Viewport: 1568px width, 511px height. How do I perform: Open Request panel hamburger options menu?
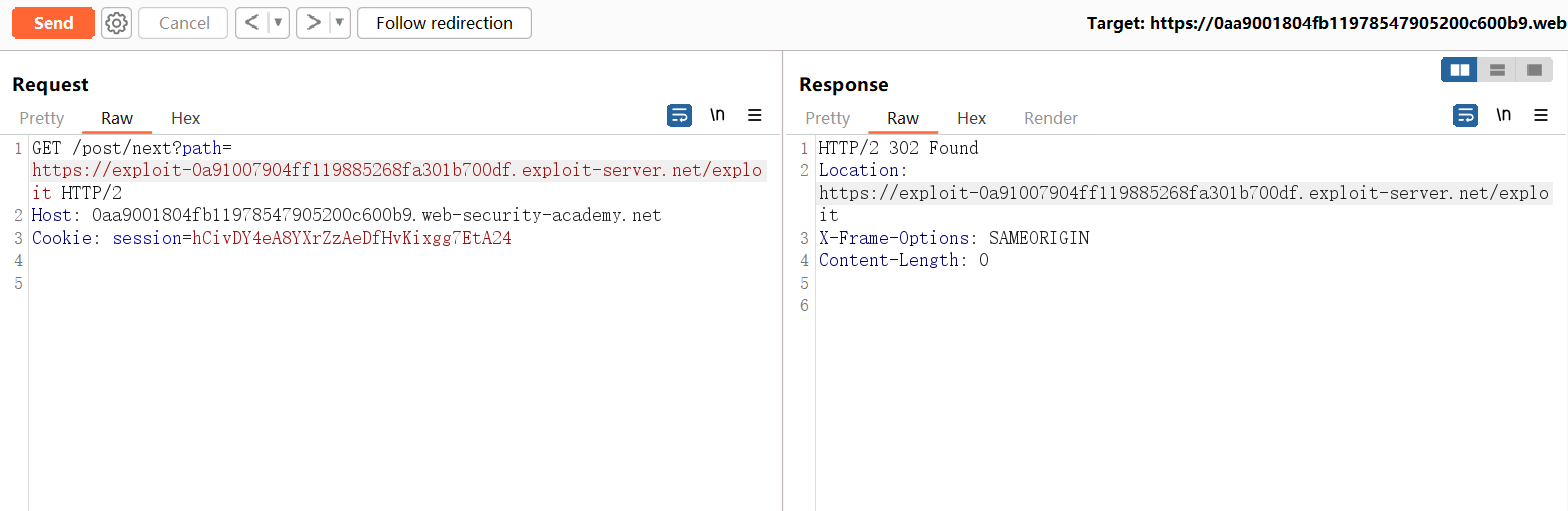pyautogui.click(x=755, y=116)
